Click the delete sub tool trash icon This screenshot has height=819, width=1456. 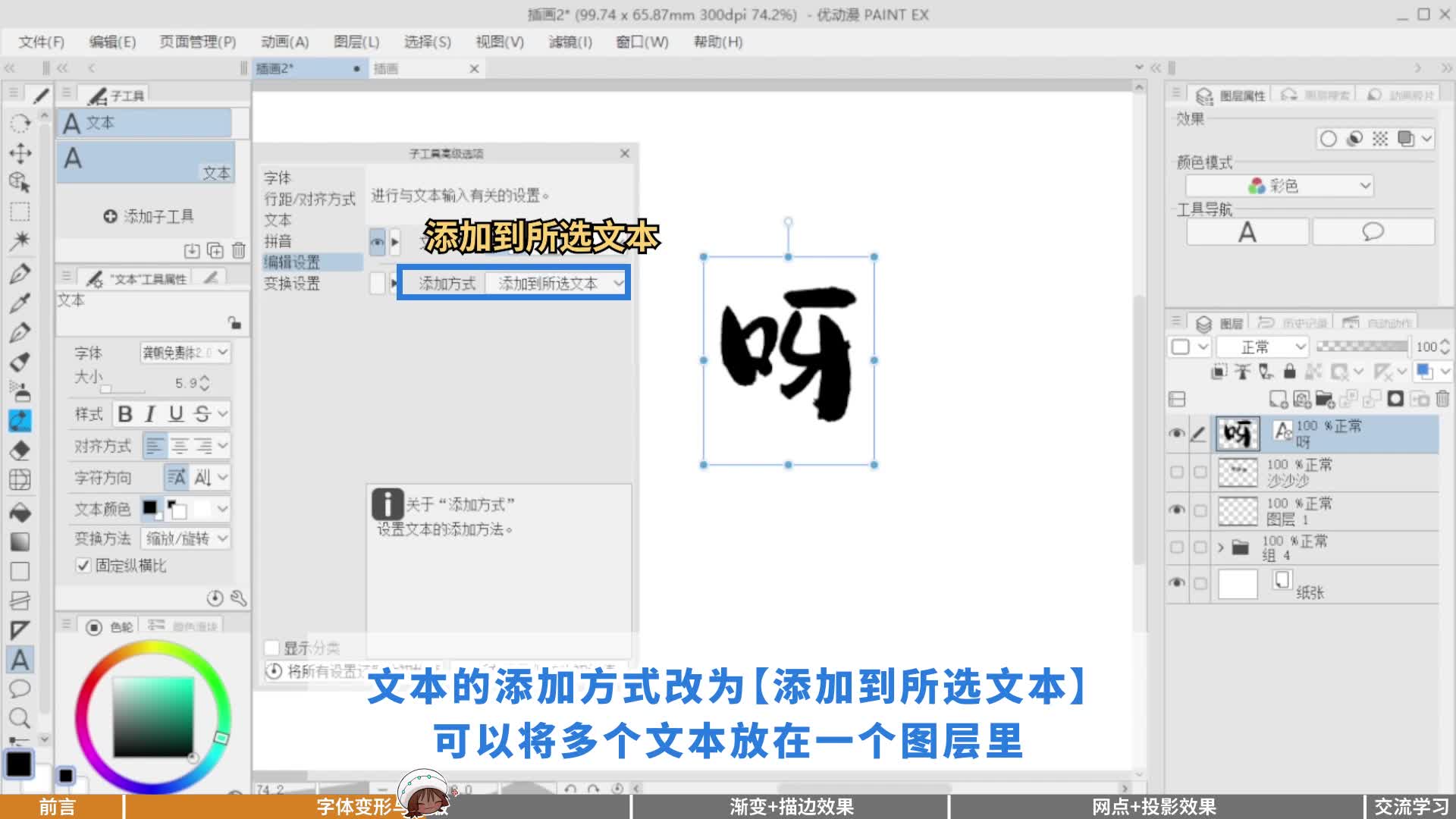pyautogui.click(x=238, y=250)
